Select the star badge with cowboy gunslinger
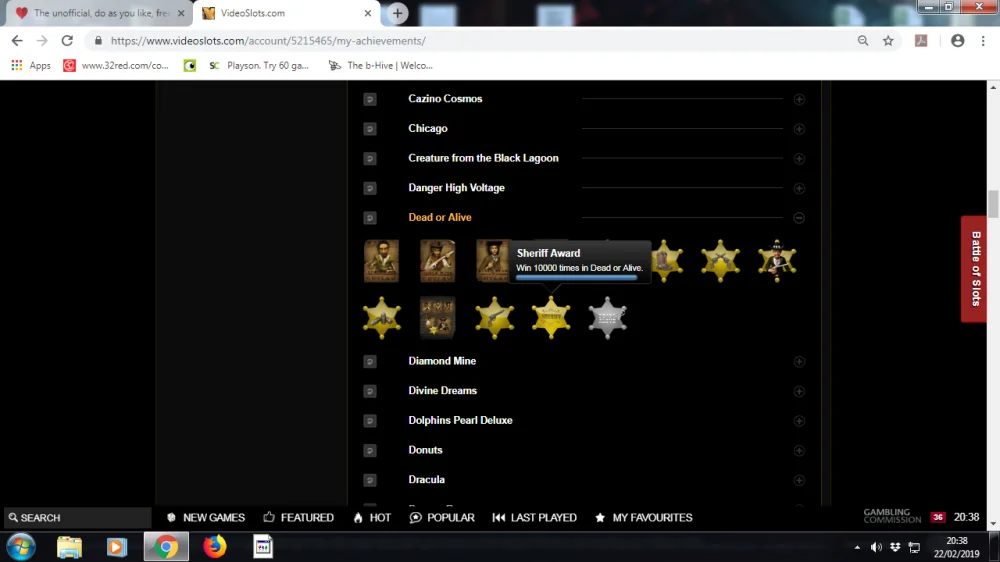This screenshot has width=1000, height=562. pos(777,261)
